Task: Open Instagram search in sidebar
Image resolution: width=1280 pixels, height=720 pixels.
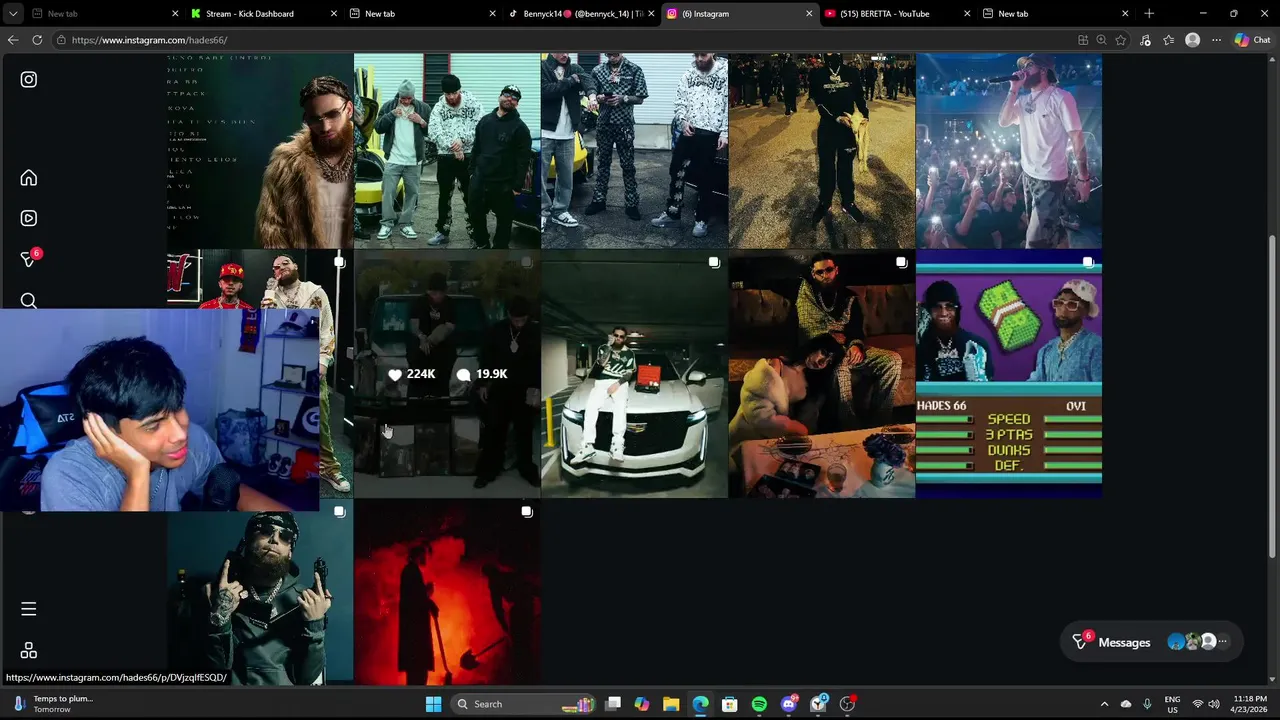Action: pyautogui.click(x=29, y=300)
